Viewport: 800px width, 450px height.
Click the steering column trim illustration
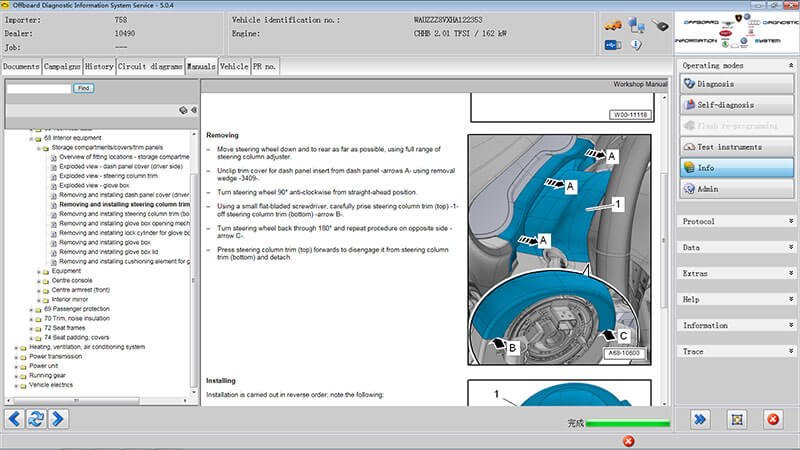pos(560,250)
